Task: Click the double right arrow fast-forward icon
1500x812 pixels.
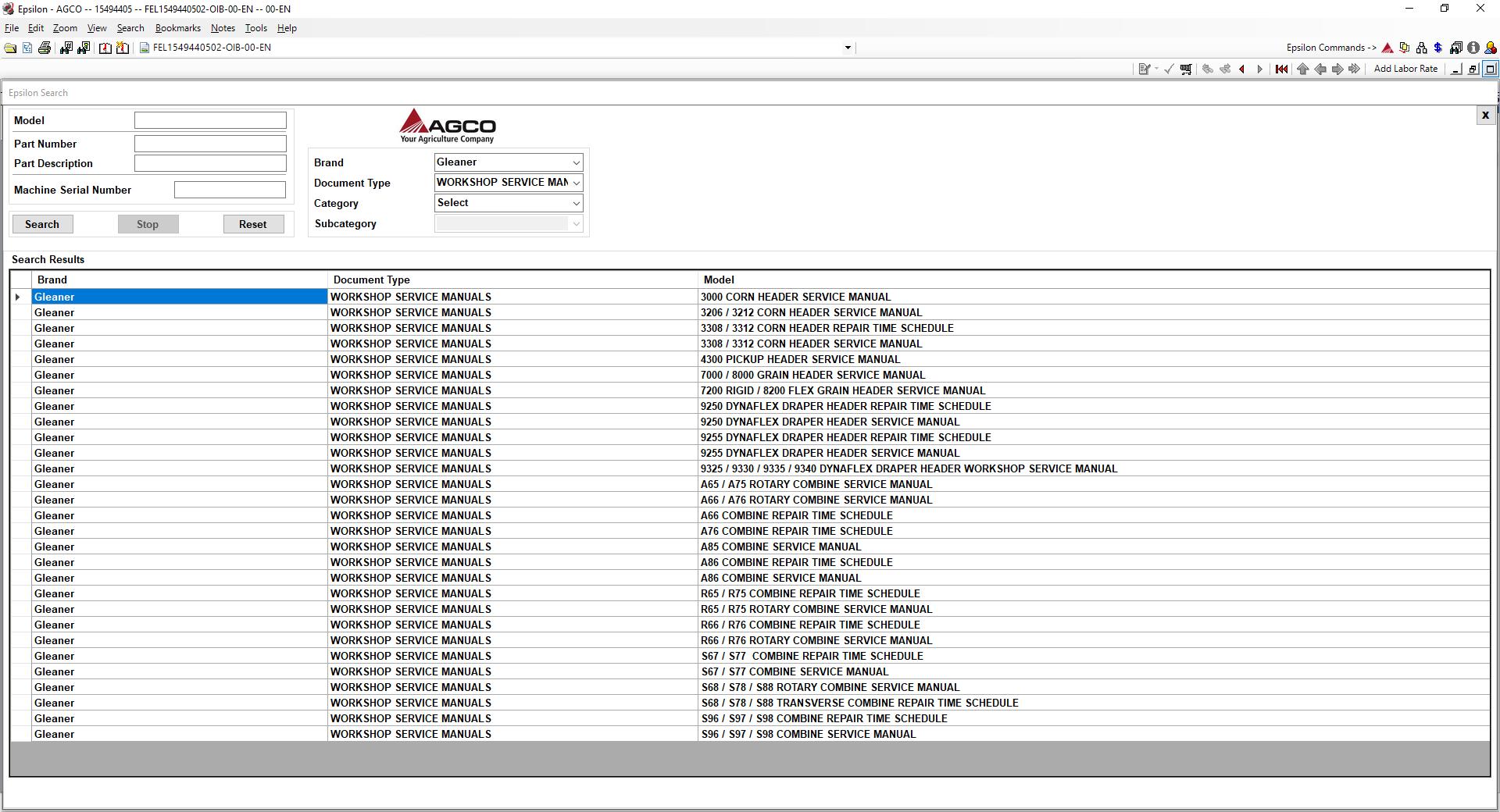Action: click(x=1355, y=69)
